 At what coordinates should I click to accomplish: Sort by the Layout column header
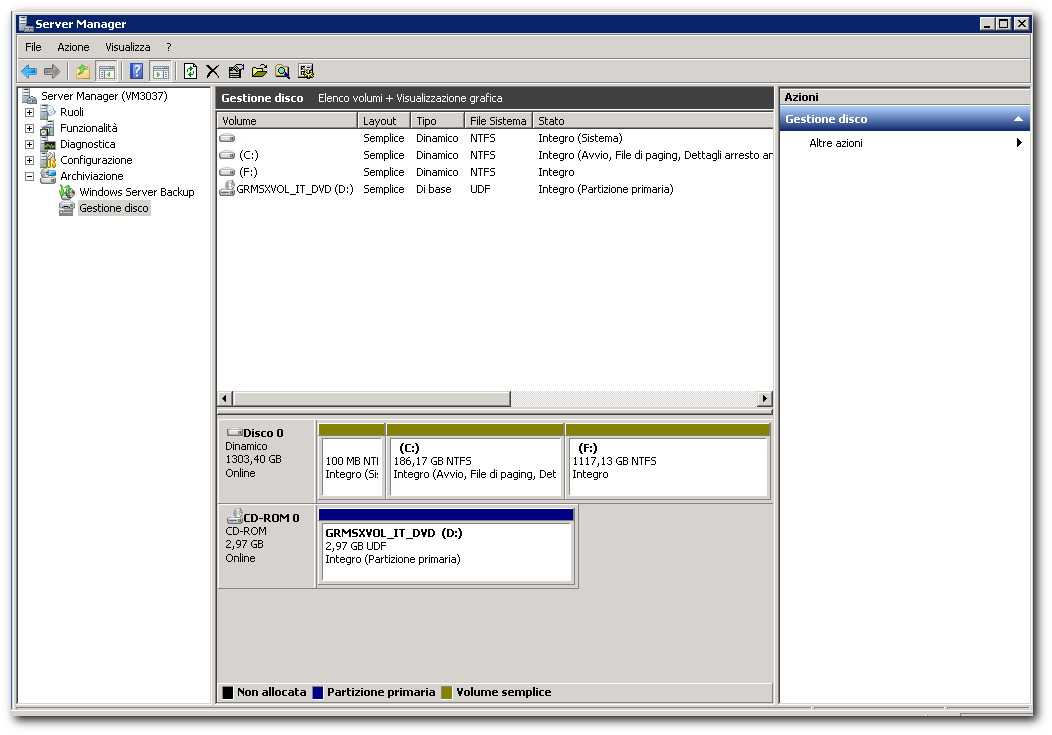pyautogui.click(x=384, y=121)
